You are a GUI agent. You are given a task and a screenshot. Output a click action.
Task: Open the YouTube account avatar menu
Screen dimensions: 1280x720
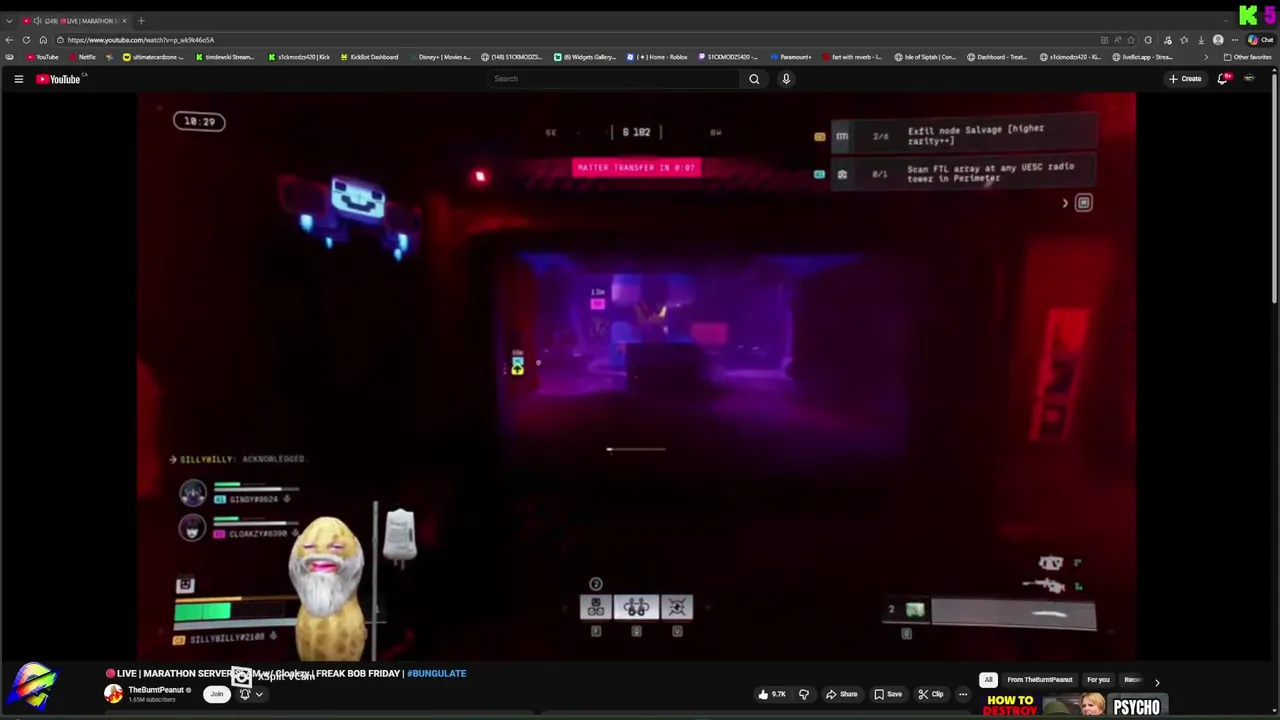coord(1249,79)
